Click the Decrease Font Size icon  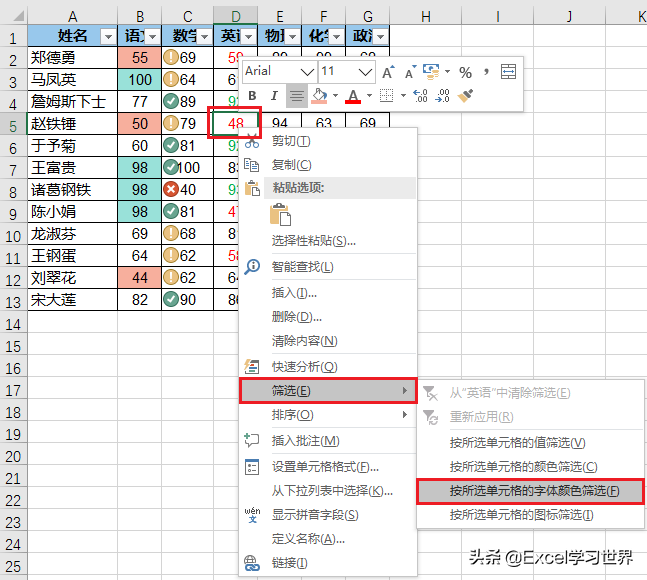(x=410, y=72)
